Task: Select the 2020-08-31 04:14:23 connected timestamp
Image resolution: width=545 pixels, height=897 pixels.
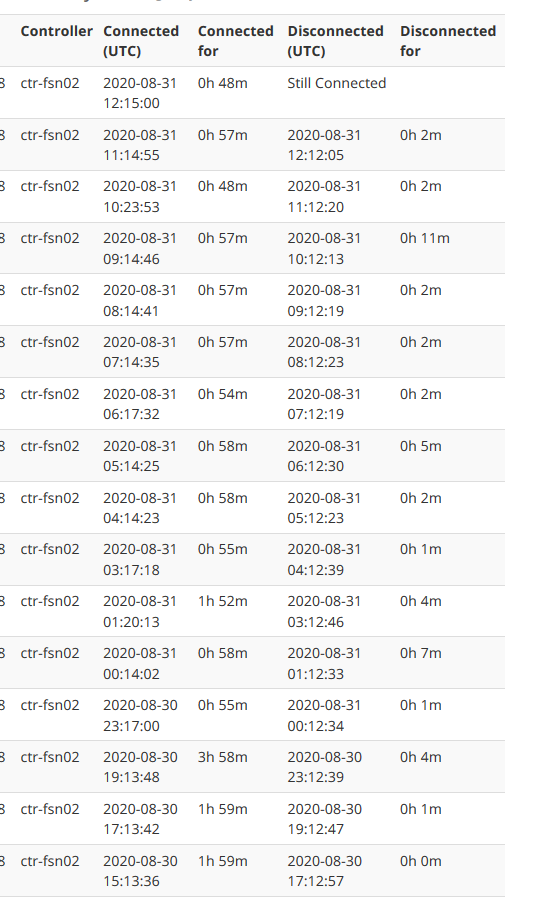Action: pos(140,508)
